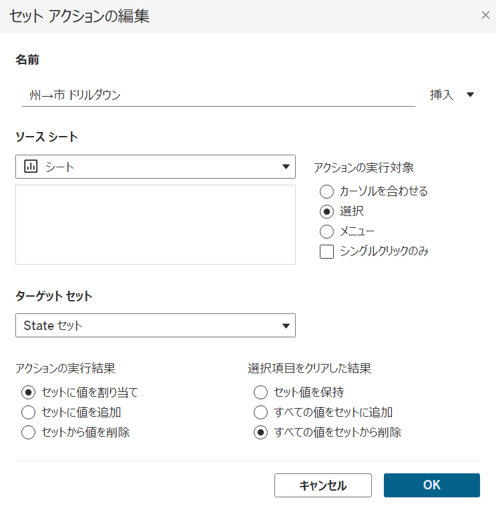This screenshot has height=512, width=496.
Task: Select カーソルを合わせる radio option
Action: tap(327, 191)
